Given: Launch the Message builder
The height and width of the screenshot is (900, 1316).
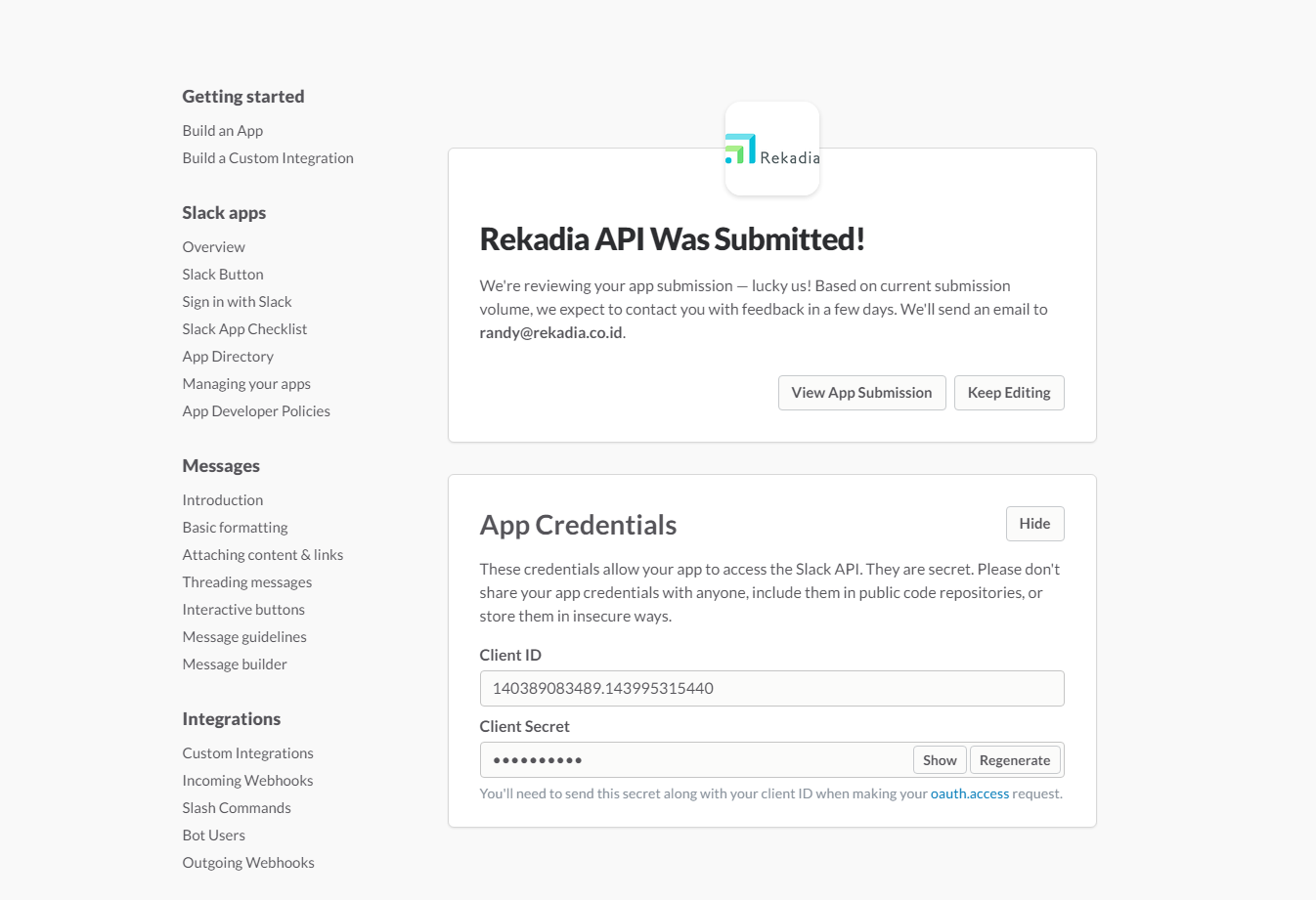Looking at the screenshot, I should tap(235, 664).
